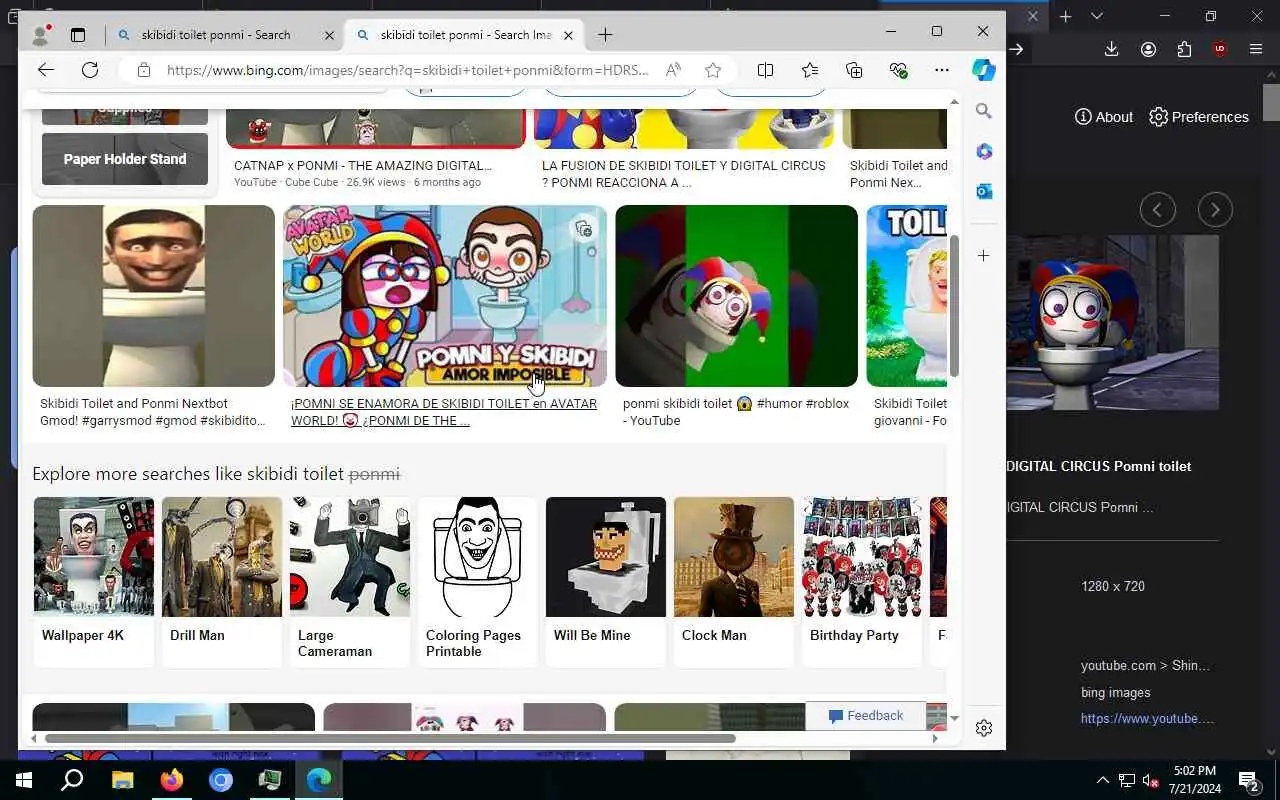Select the Birthday Party related search
Viewport: 1280px width, 800px height.
coord(862,582)
